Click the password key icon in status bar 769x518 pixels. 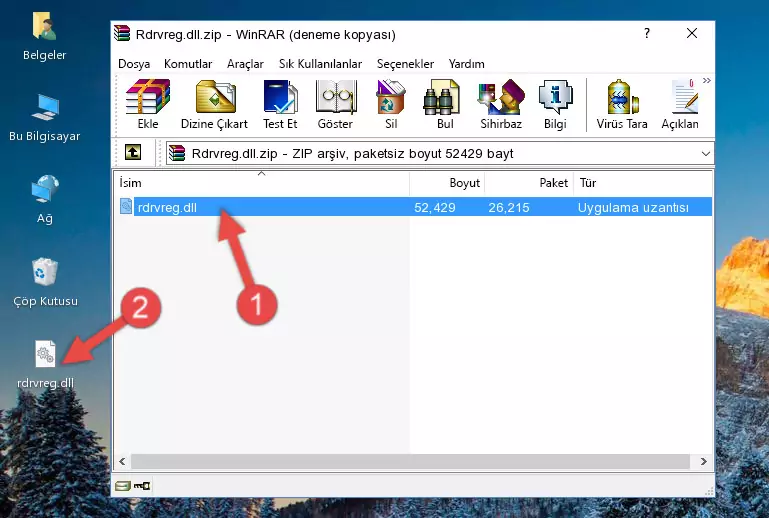tap(142, 486)
